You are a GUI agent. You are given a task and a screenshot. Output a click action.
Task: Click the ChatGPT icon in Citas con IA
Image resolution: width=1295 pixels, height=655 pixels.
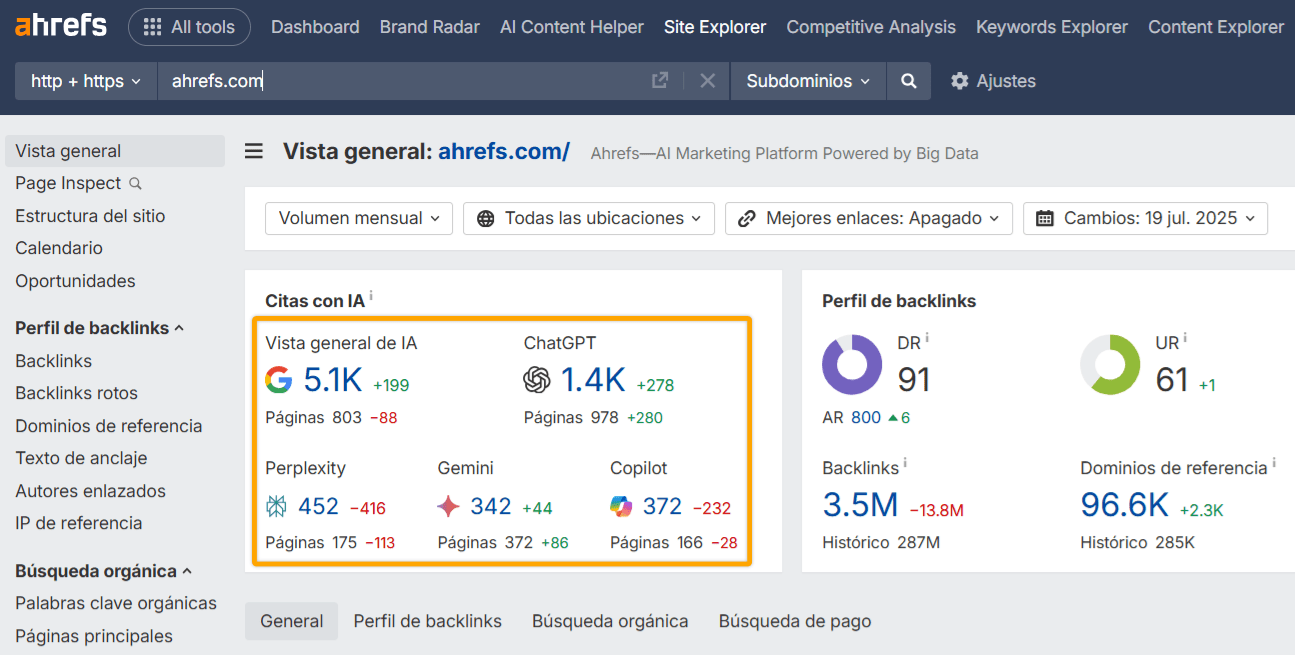point(538,380)
